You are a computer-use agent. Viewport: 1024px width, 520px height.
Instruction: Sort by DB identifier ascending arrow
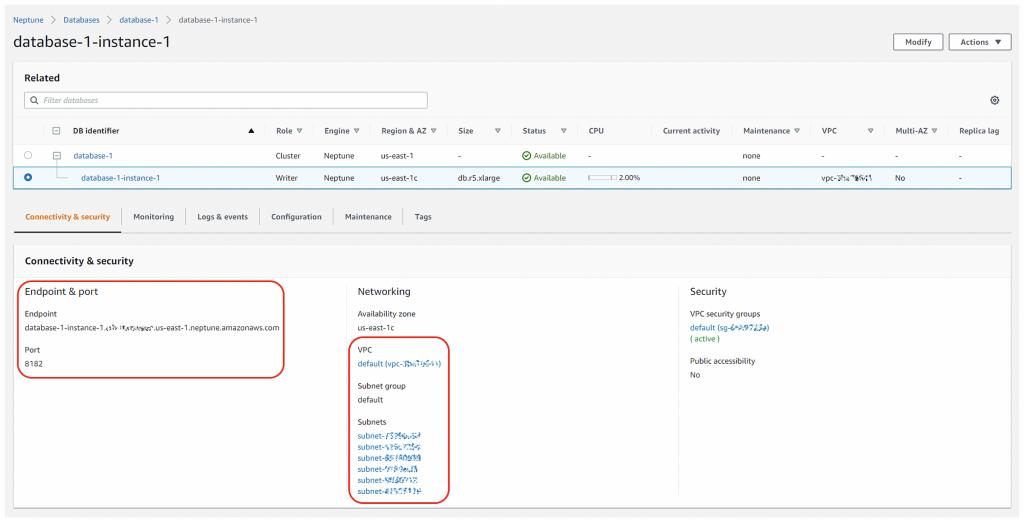[x=251, y=131]
